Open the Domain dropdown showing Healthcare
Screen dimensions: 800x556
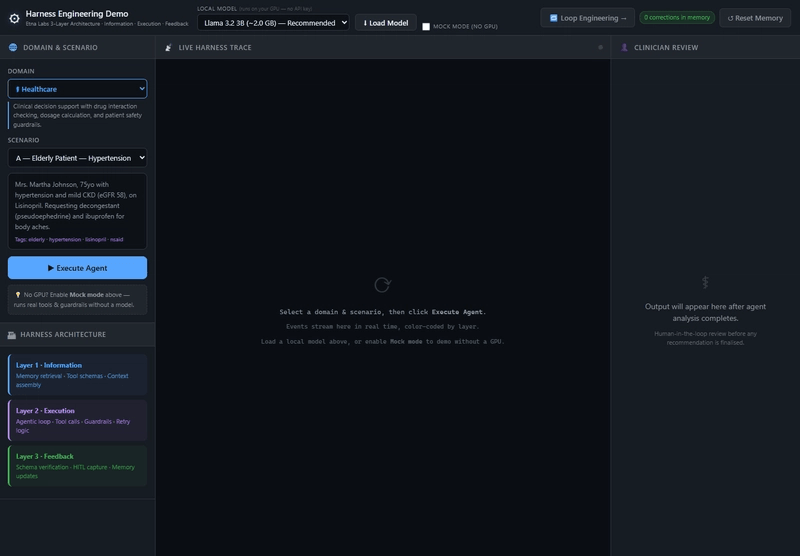[78, 89]
